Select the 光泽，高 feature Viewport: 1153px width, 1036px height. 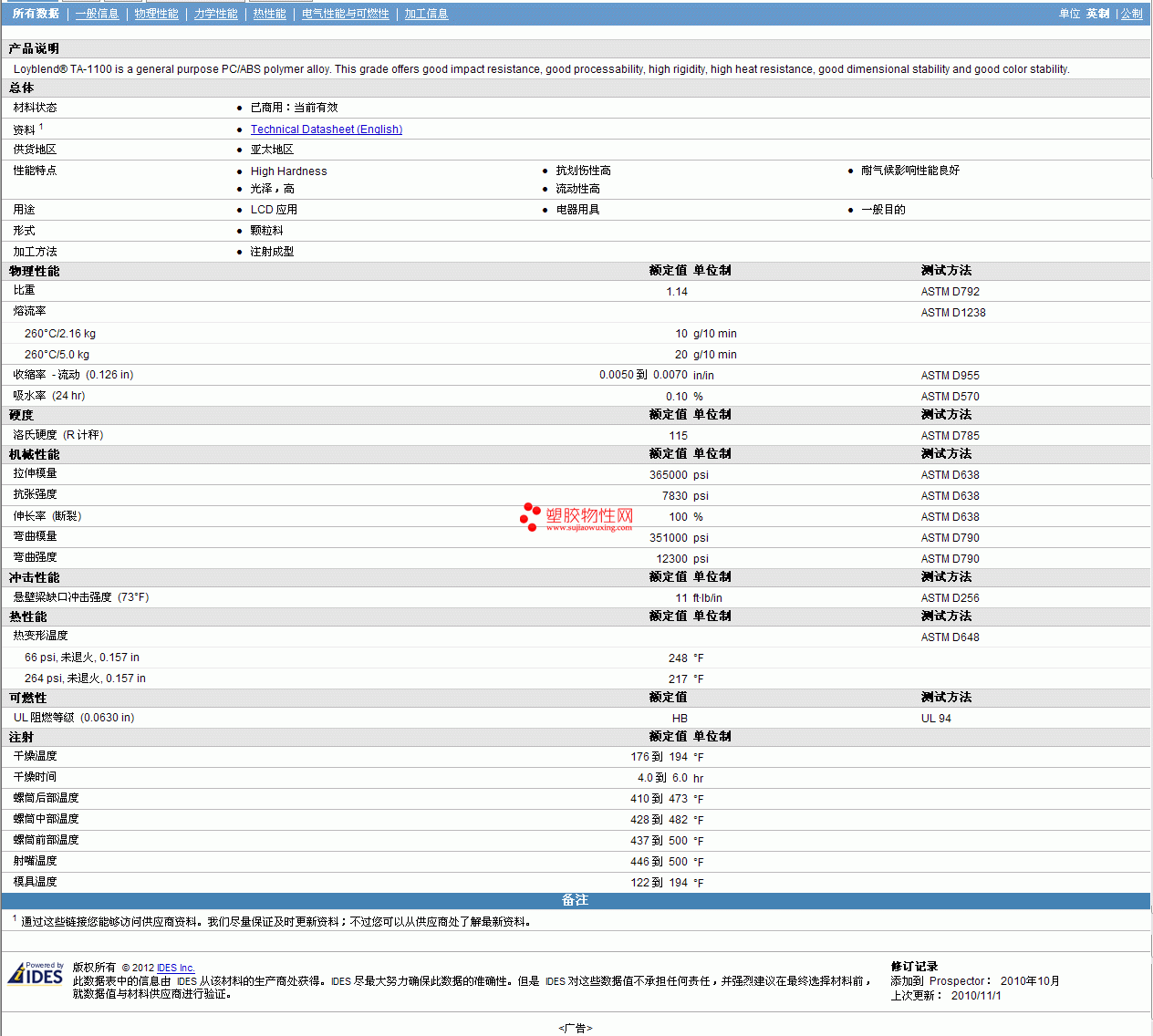click(272, 189)
